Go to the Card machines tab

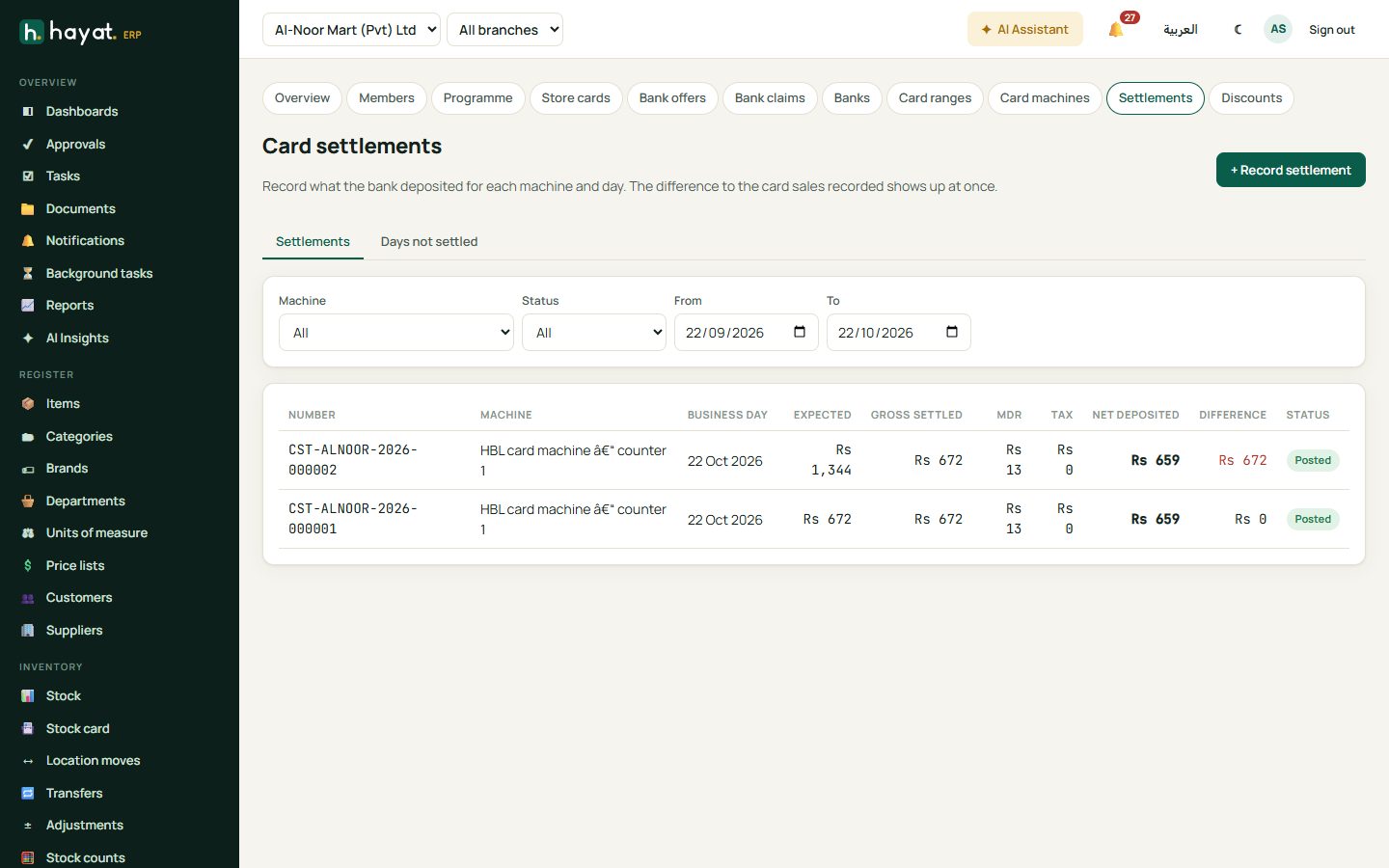(x=1045, y=98)
